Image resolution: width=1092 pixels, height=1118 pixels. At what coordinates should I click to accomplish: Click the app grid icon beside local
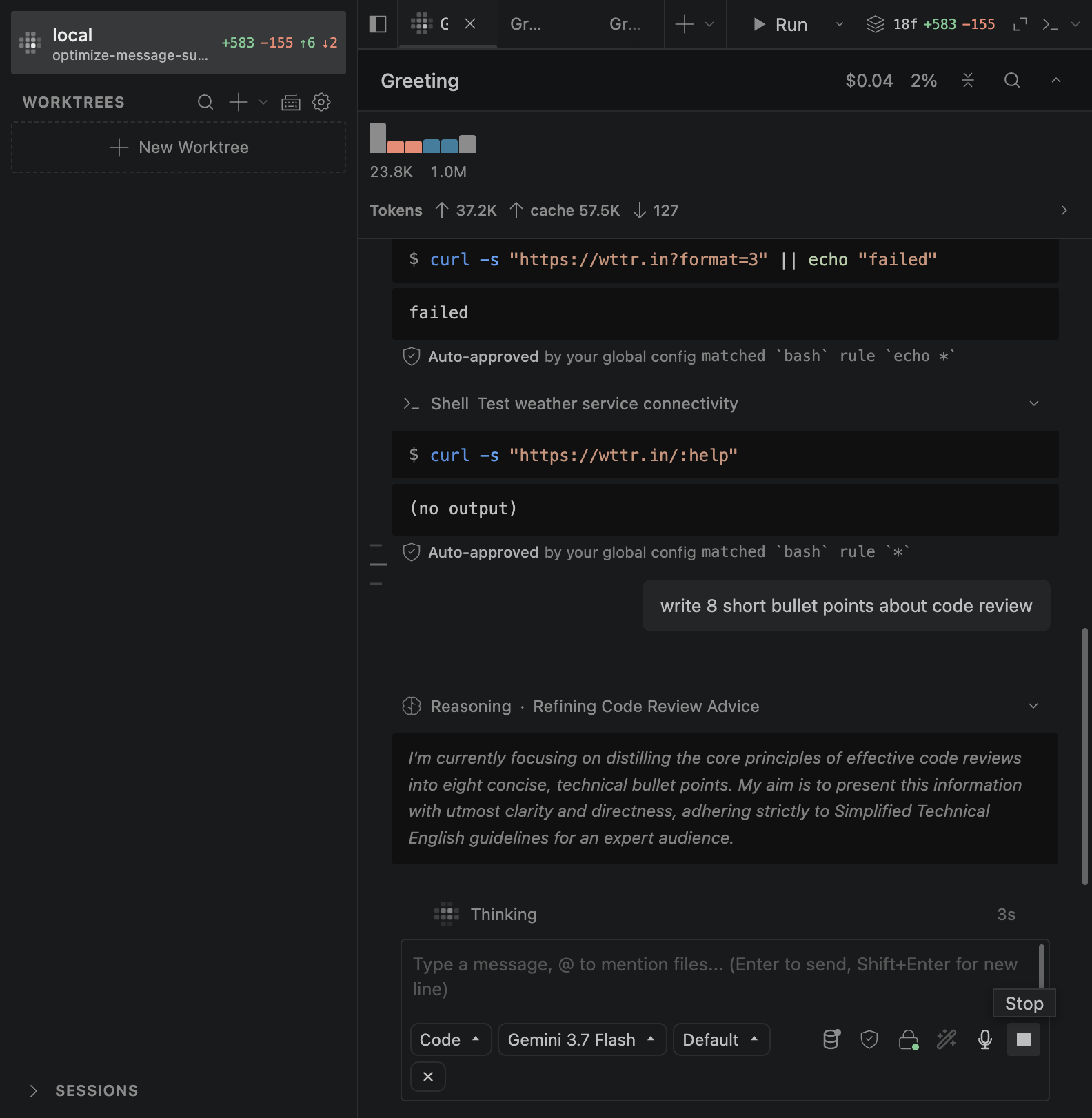tap(30, 43)
